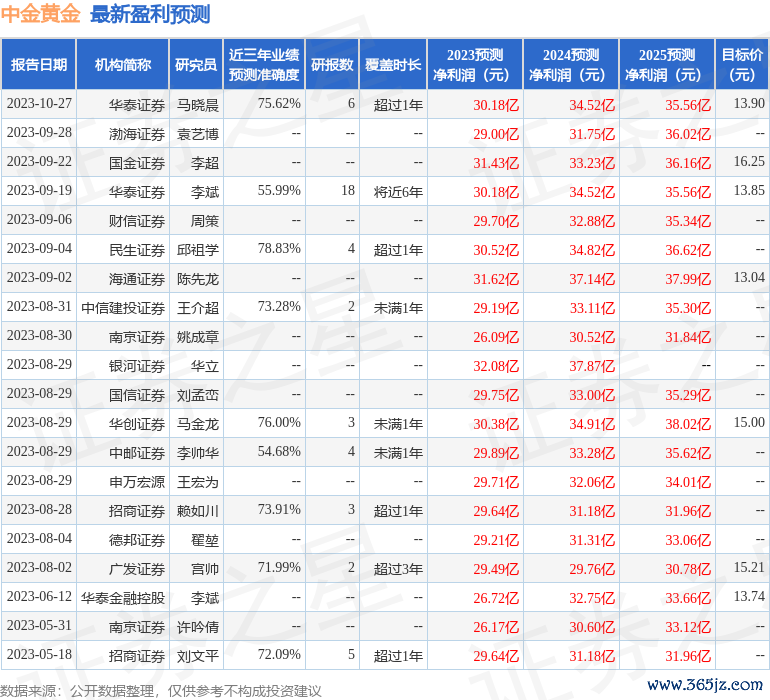This screenshot has height=700, width=770.
Task: Click researcher name 马晓晨
Action: click(198, 105)
